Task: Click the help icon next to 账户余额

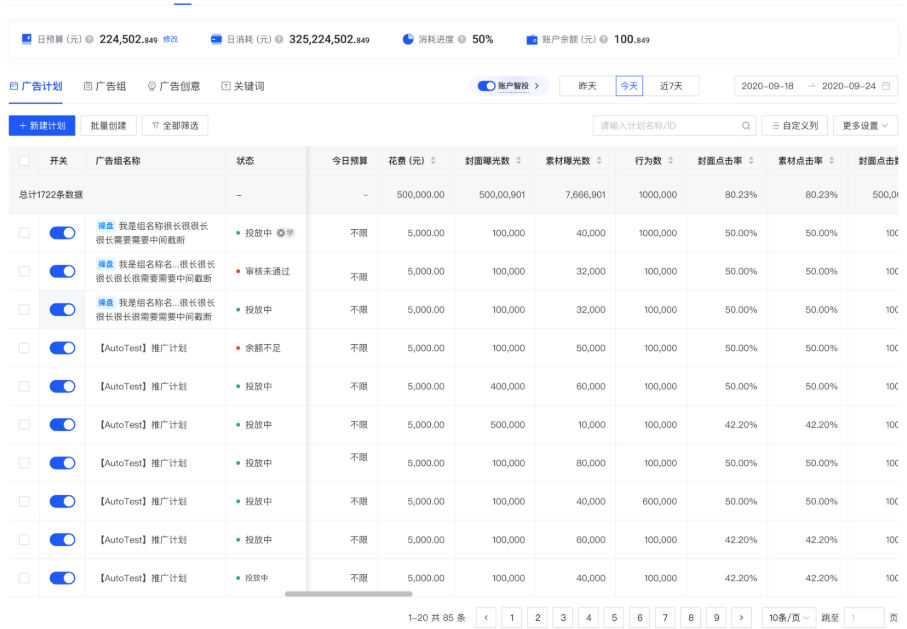Action: pos(603,39)
